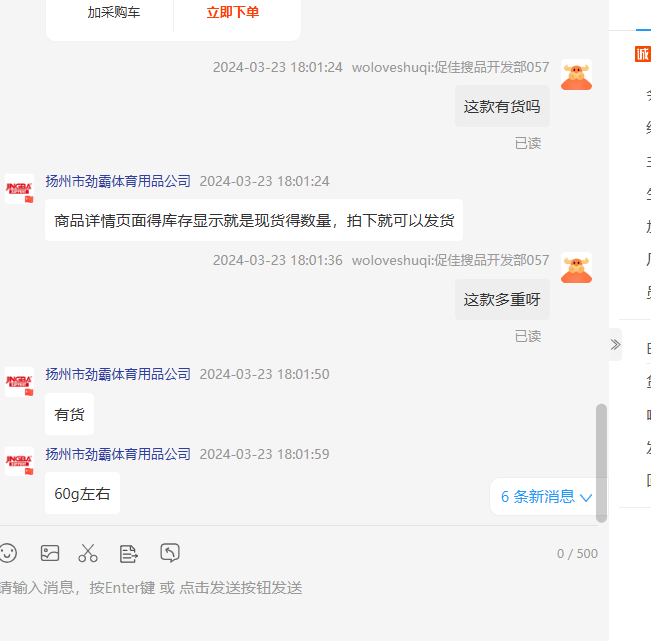Open seller name link above 商品详情页面 message
The height and width of the screenshot is (641, 651).
coord(118,181)
